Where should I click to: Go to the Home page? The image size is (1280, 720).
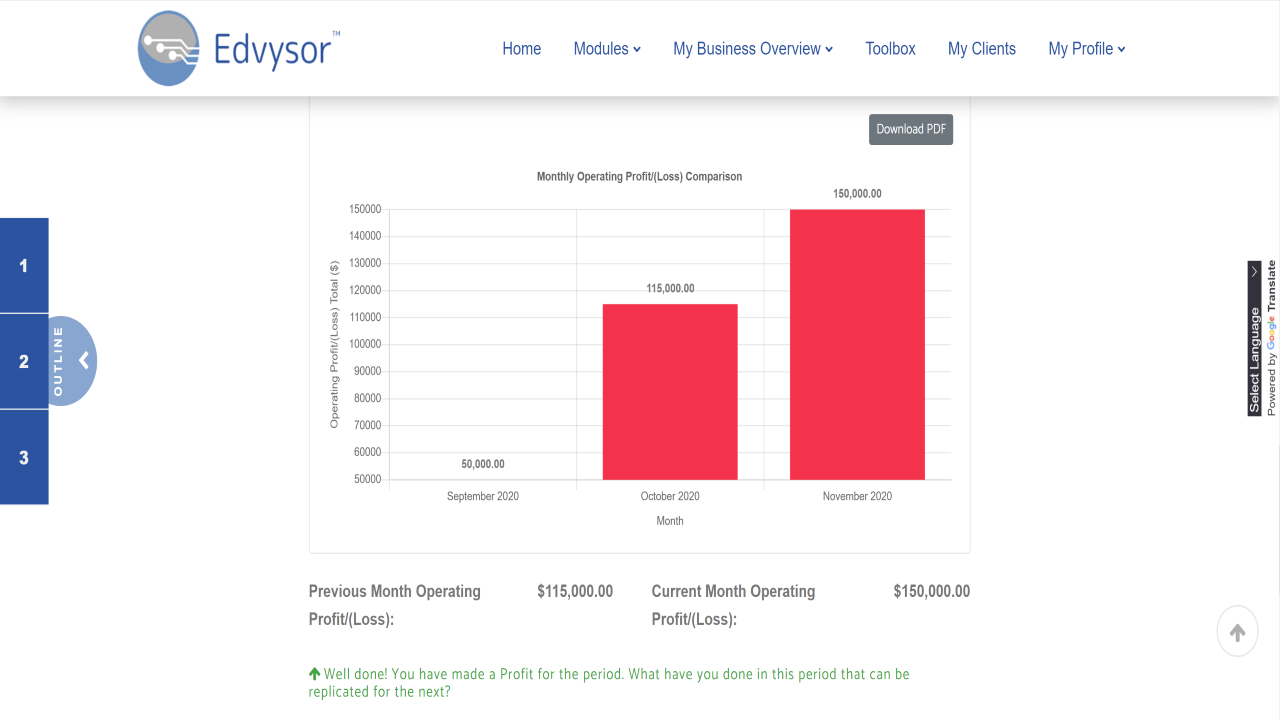pyautogui.click(x=522, y=49)
